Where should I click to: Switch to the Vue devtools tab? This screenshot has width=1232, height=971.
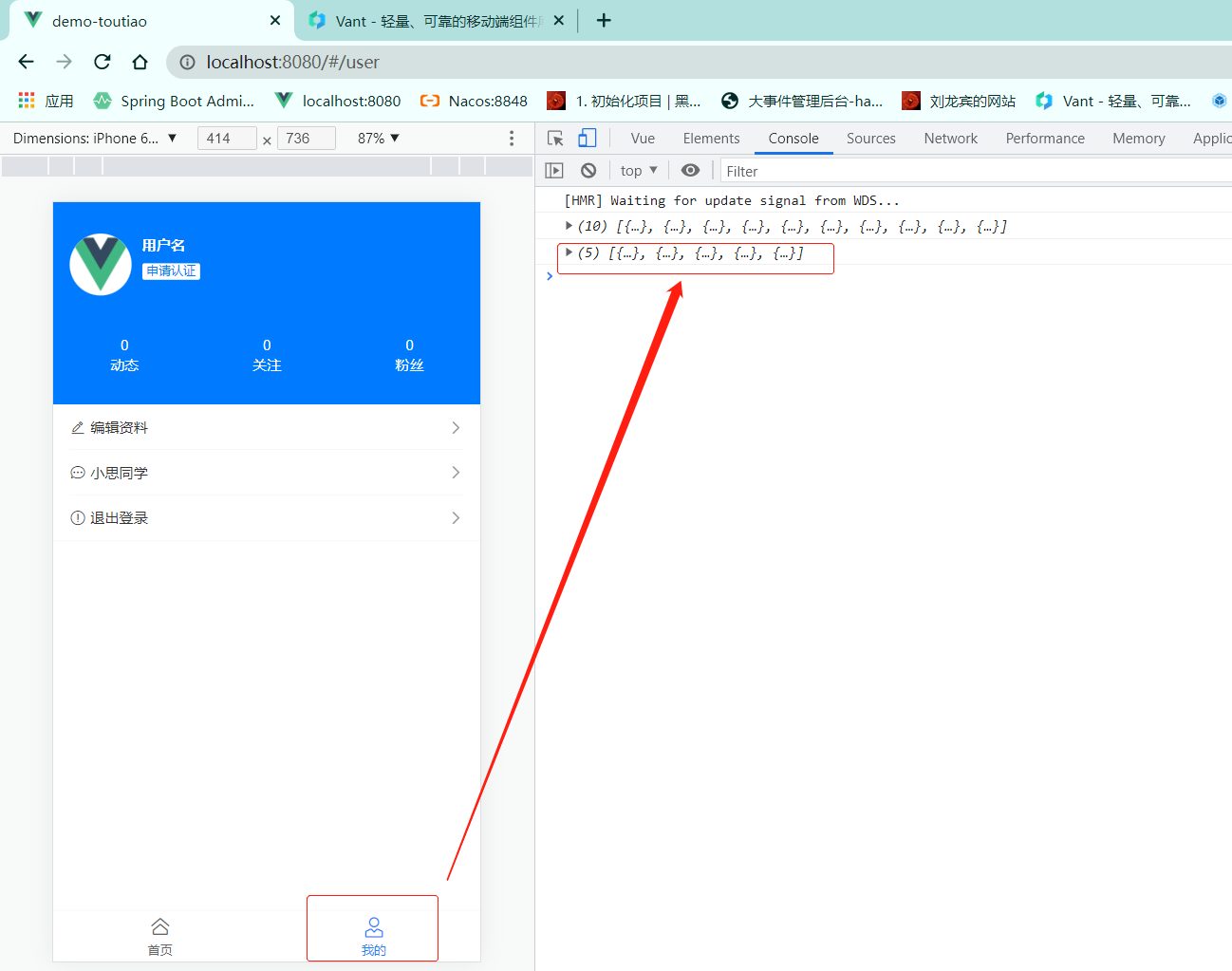click(x=643, y=139)
